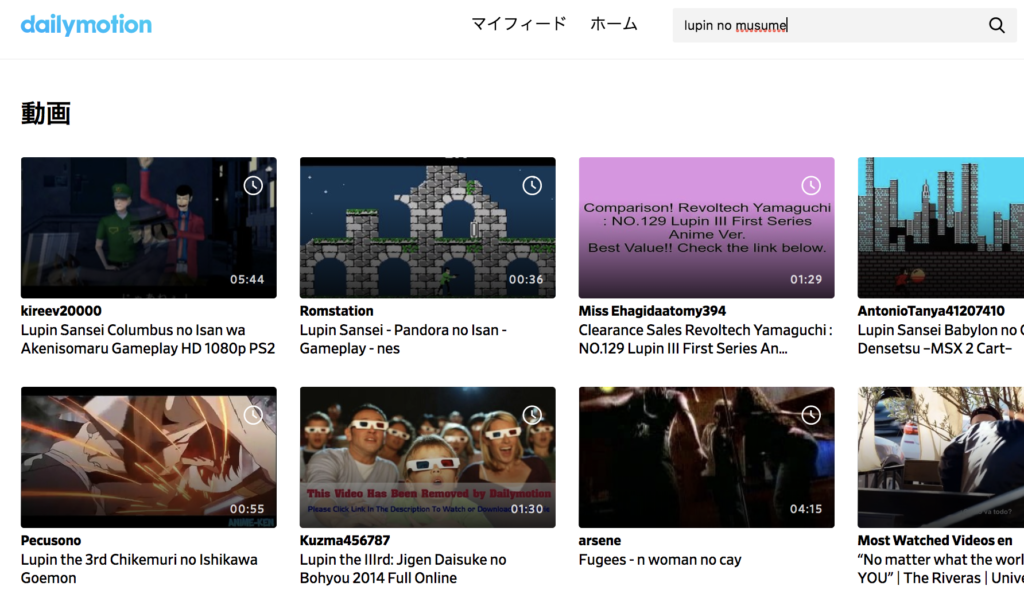Open The Riveras video thumbnail
Viewport: 1024px width, 598px height.
[x=941, y=458]
